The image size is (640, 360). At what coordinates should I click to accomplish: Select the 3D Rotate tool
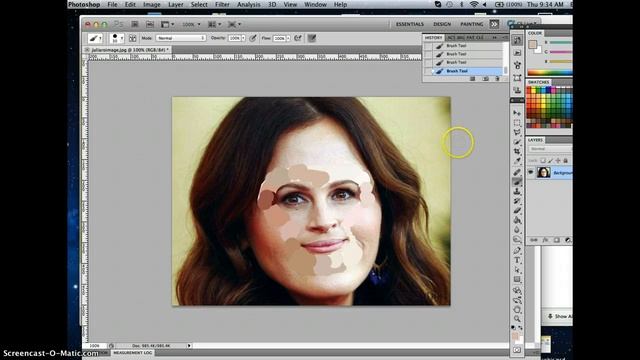point(517,291)
